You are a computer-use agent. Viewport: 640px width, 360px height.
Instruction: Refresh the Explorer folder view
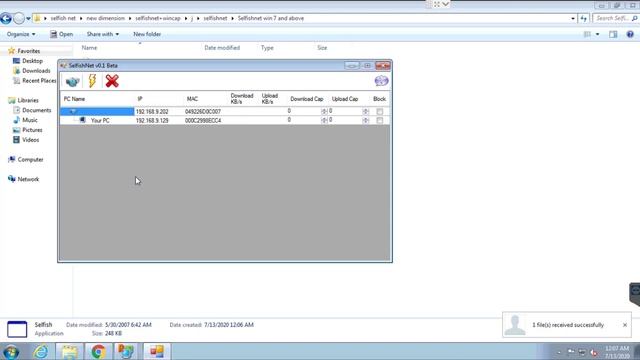584,18
